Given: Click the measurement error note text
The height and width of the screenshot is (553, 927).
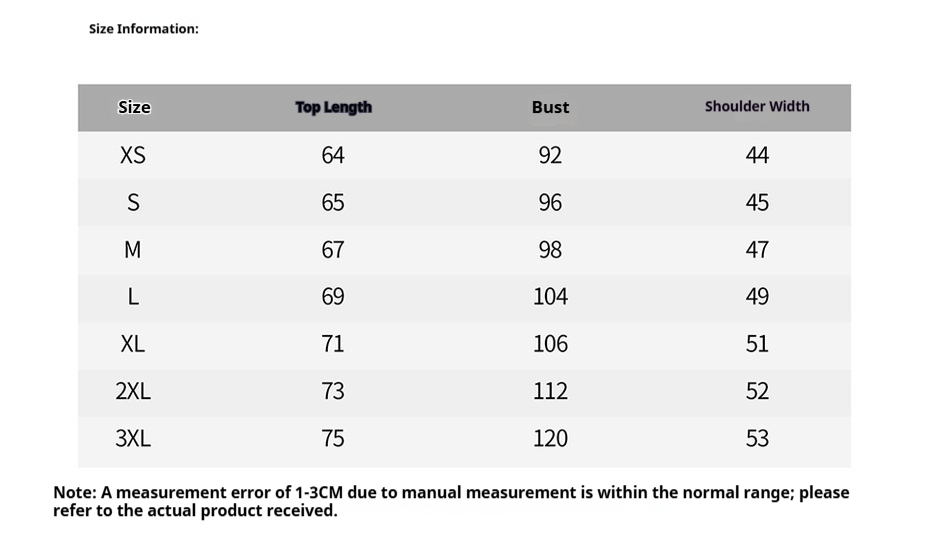Looking at the screenshot, I should [x=450, y=501].
